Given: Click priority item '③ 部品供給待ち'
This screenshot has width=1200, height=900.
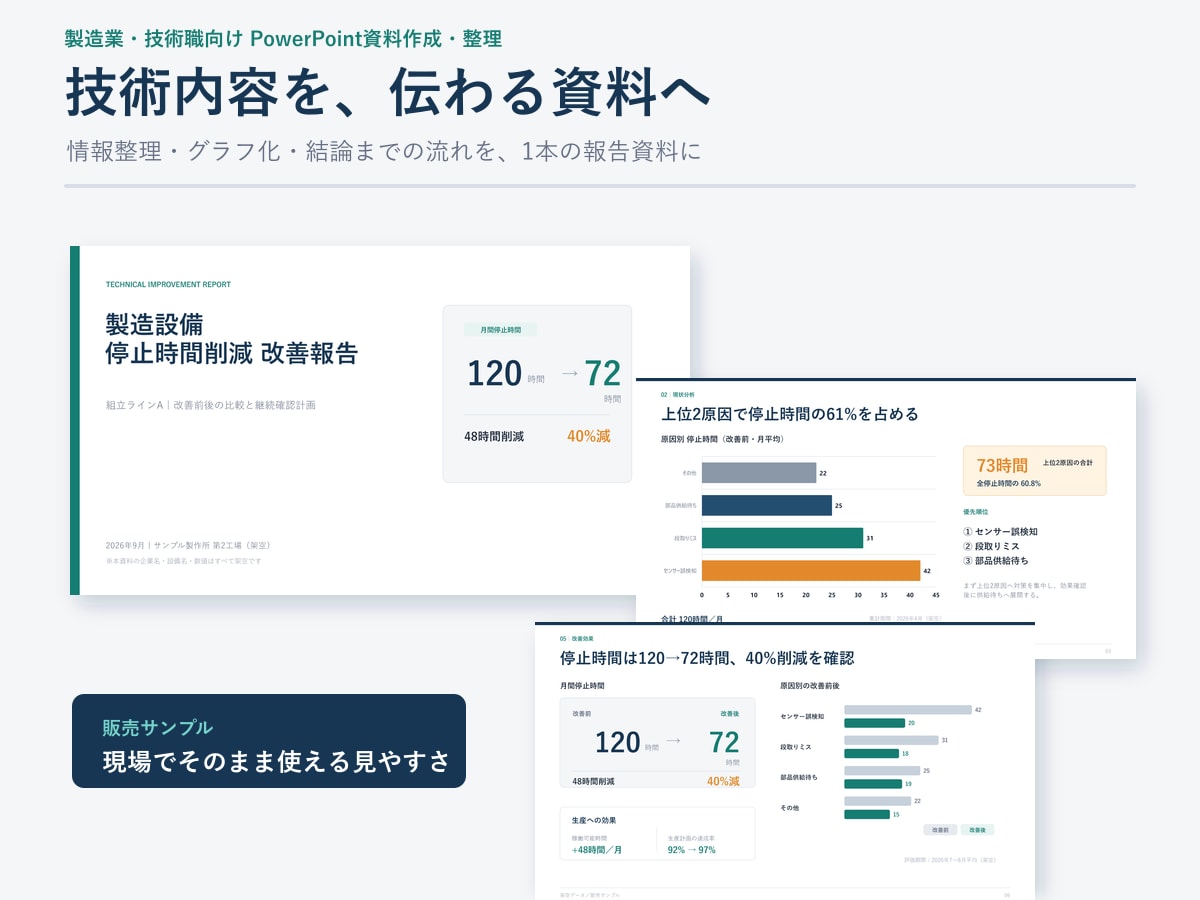Looking at the screenshot, I should (x=996, y=560).
